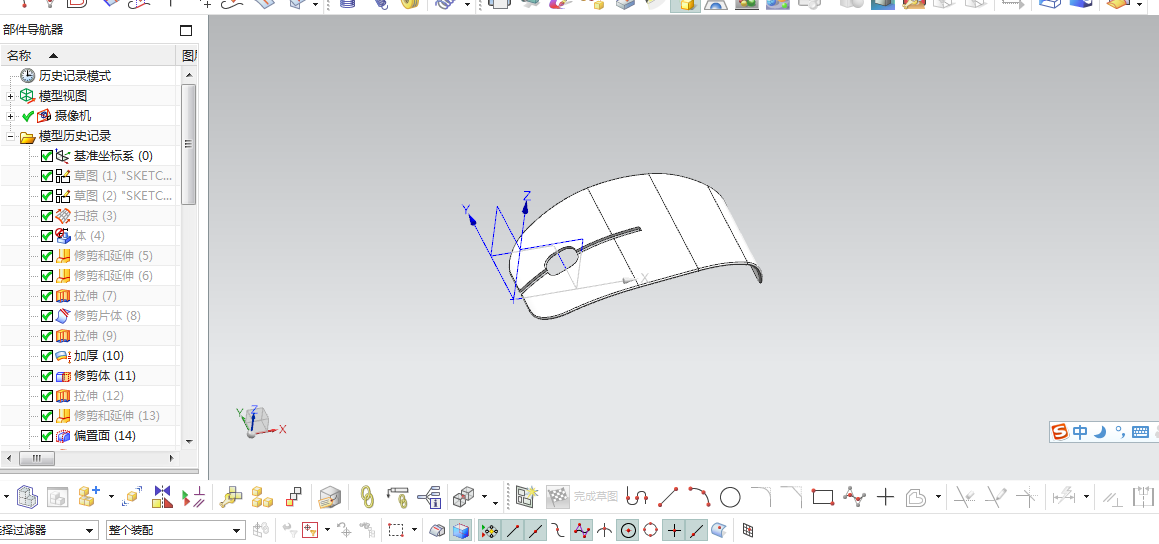Open the 选择过滤器 dropdown

click(x=90, y=530)
